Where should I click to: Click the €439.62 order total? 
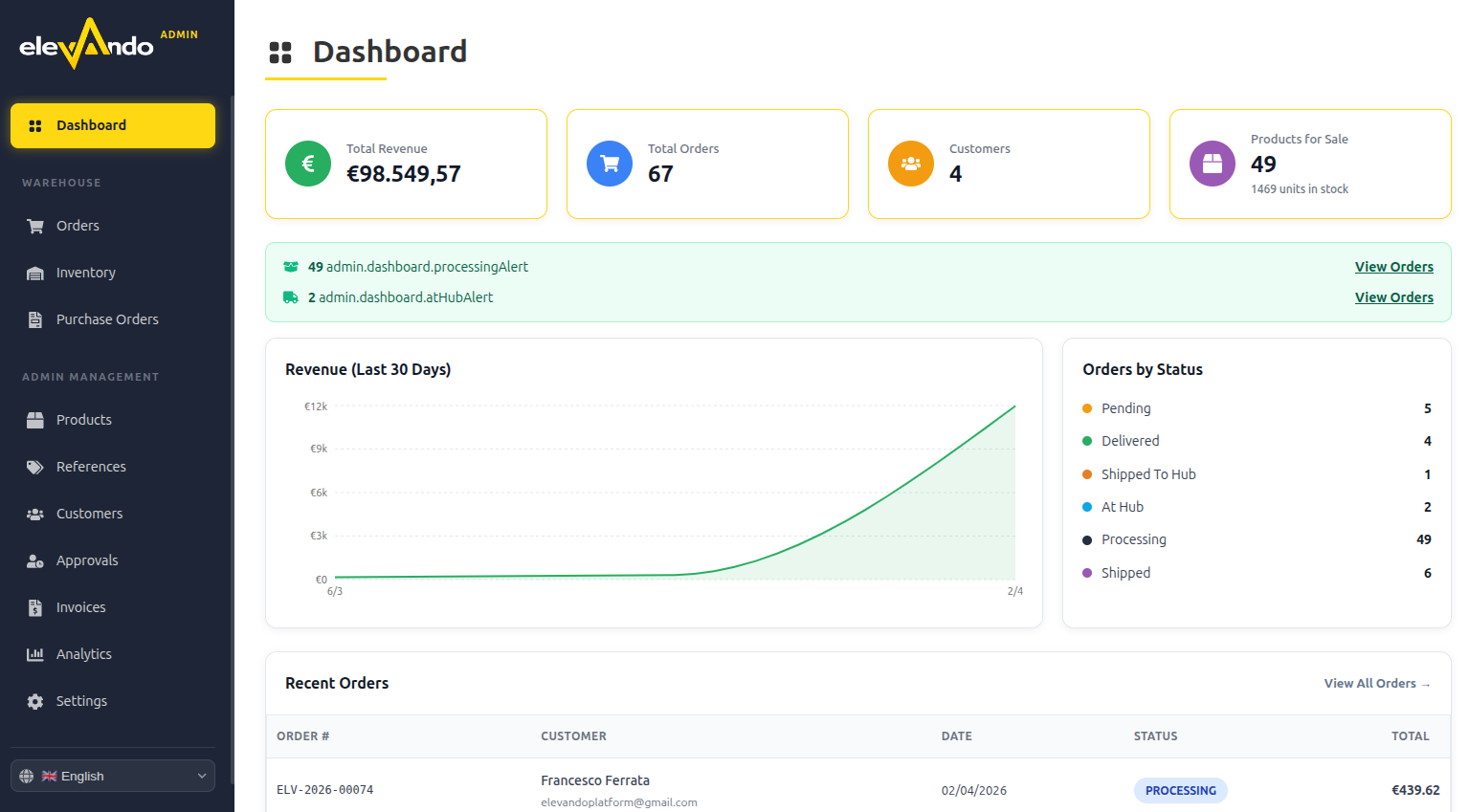tap(1415, 790)
